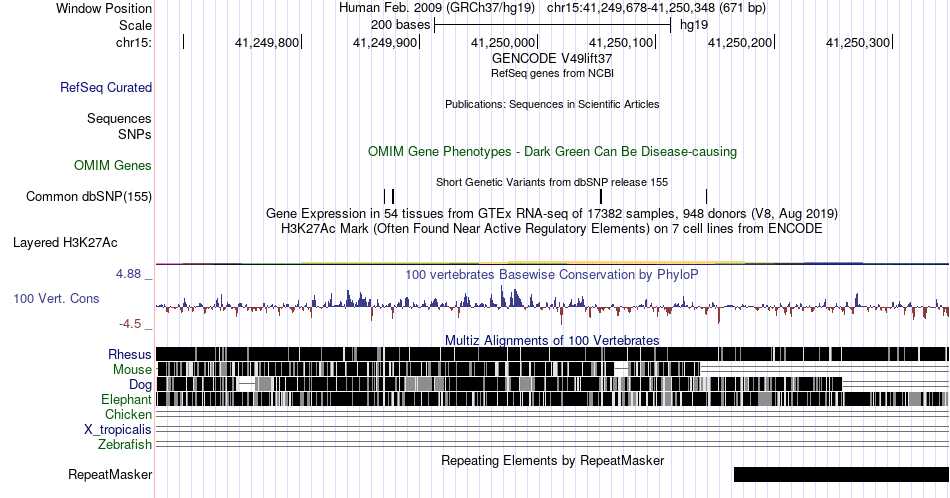Click the black RepeatMasker element block
Viewport: 950px width, 498px height.
[x=841, y=474]
